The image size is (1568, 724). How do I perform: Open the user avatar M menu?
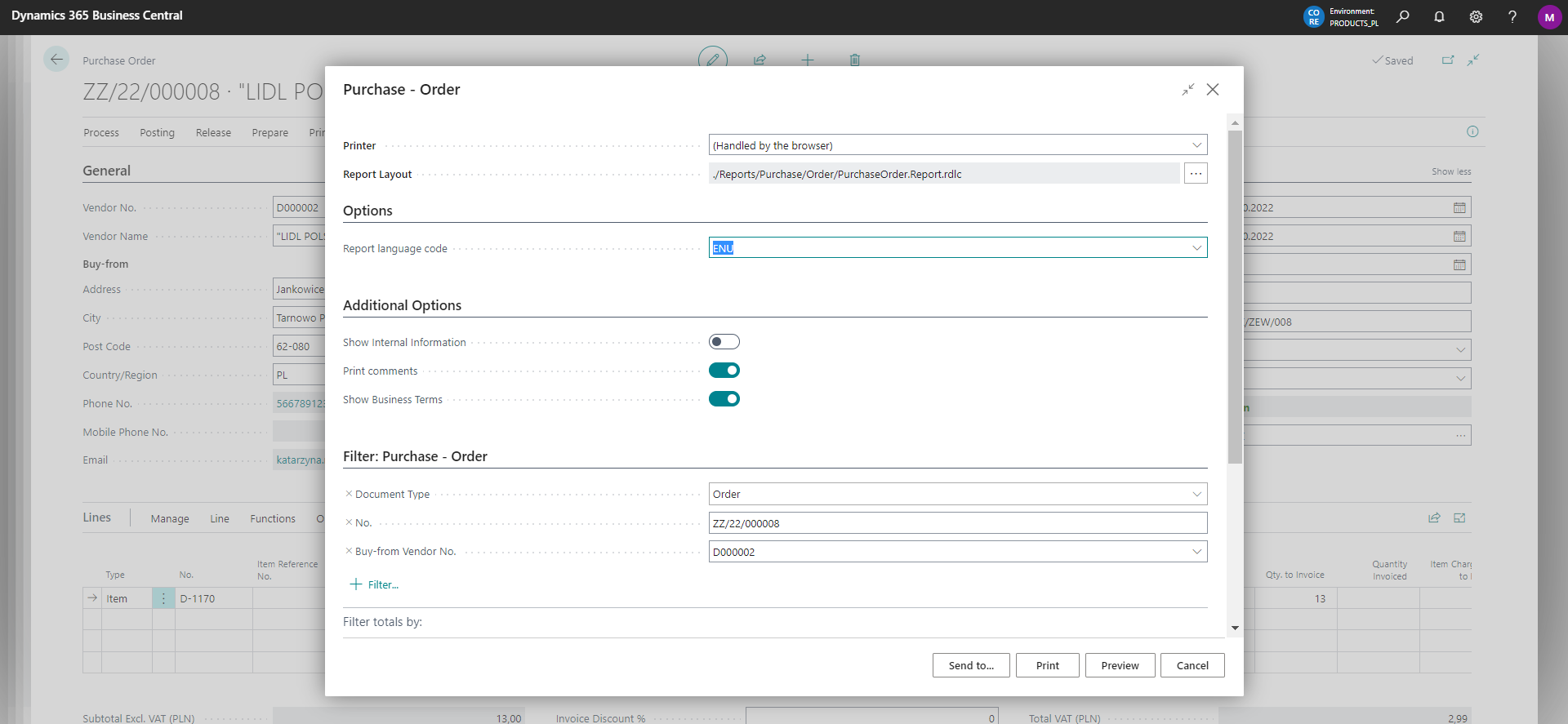coord(1549,17)
